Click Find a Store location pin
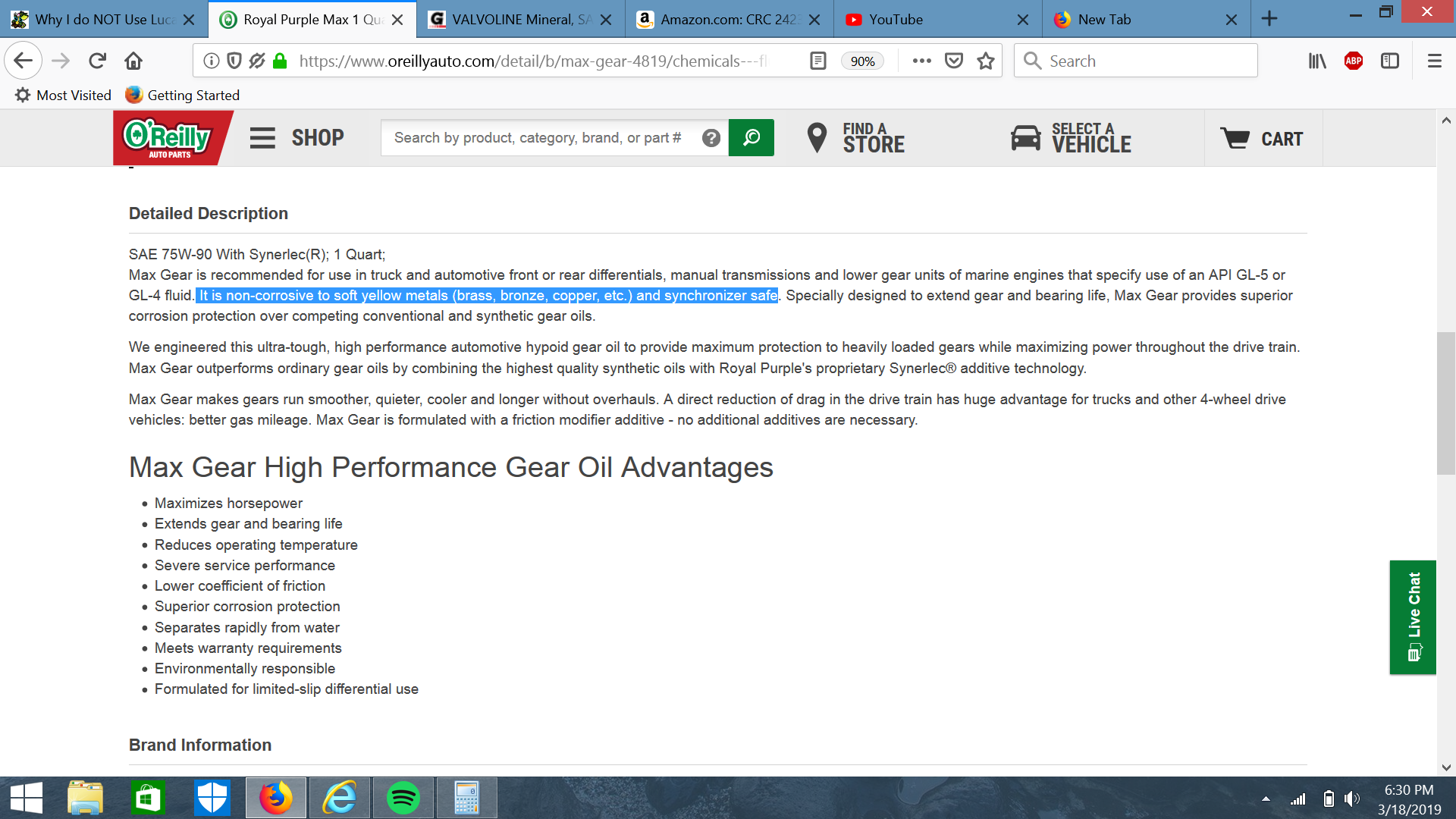 pos(817,138)
